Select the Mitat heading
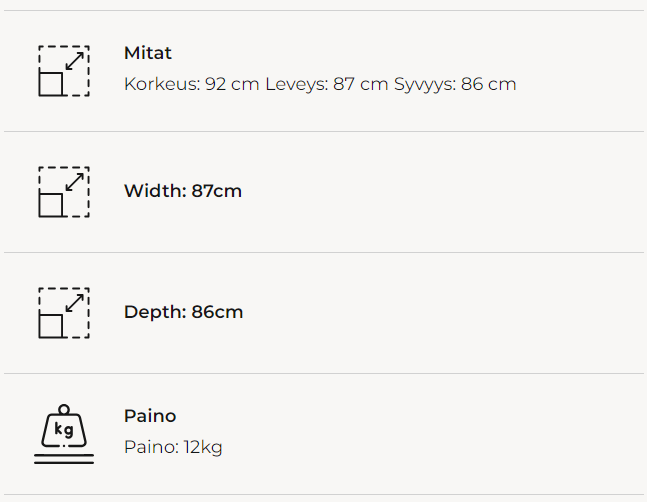 point(148,53)
